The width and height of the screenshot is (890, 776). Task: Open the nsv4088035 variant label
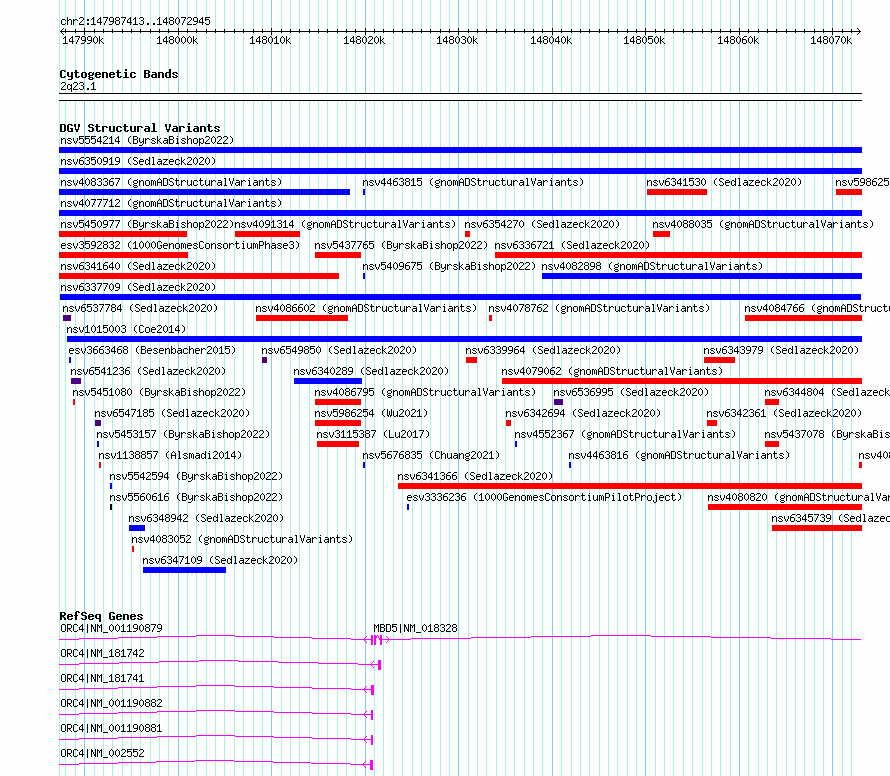(763, 224)
